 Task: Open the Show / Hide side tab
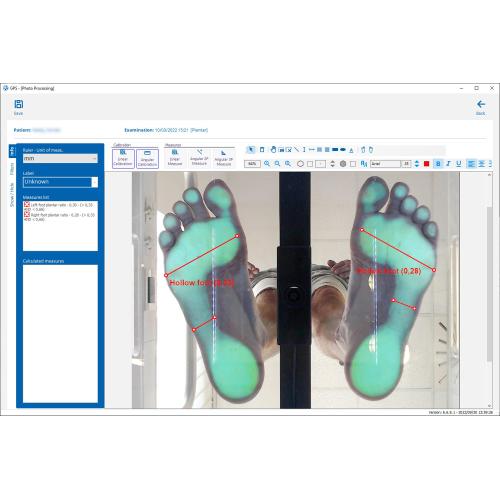point(12,194)
